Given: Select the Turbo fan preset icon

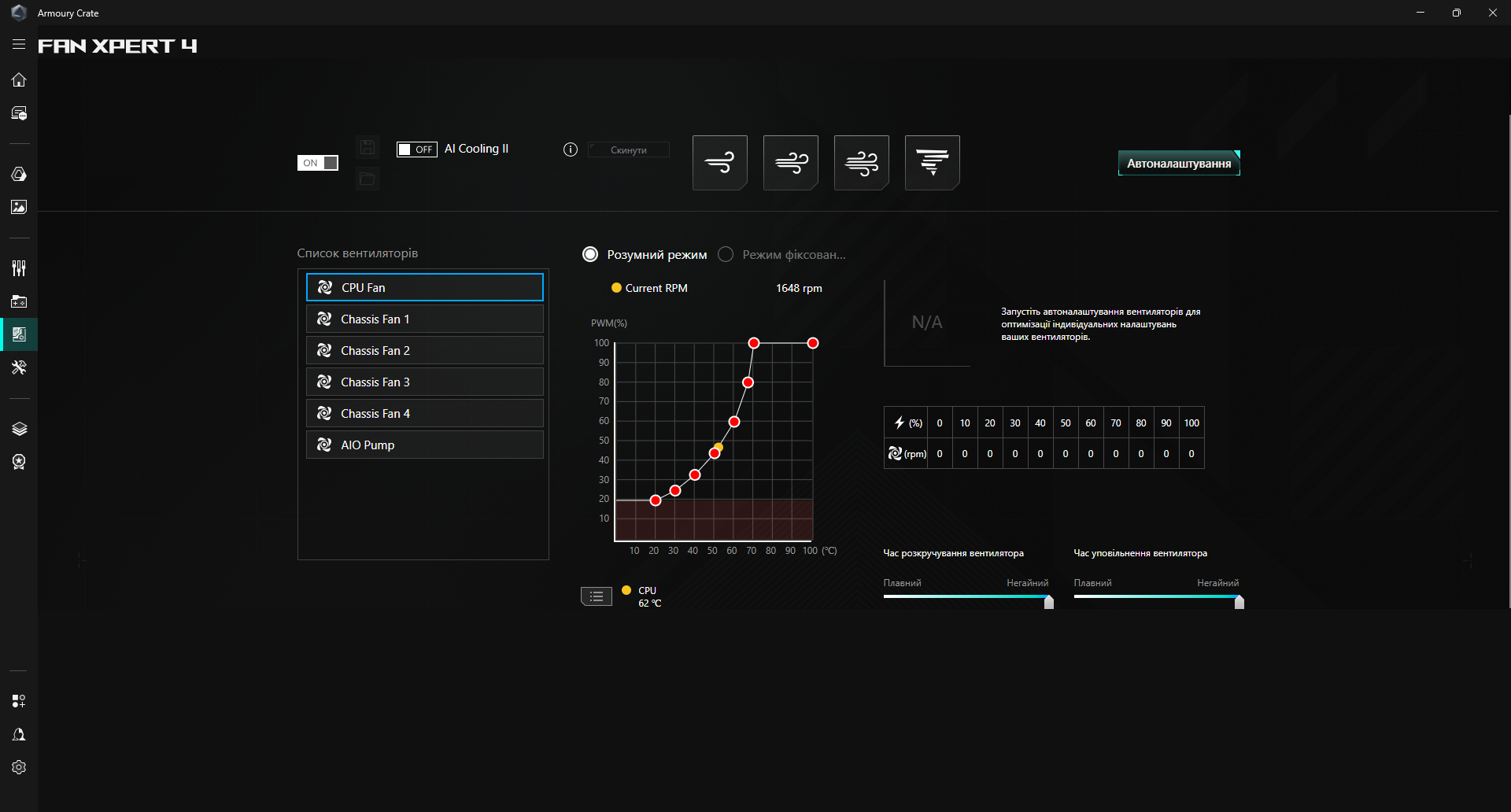Looking at the screenshot, I should pyautogui.click(x=861, y=163).
